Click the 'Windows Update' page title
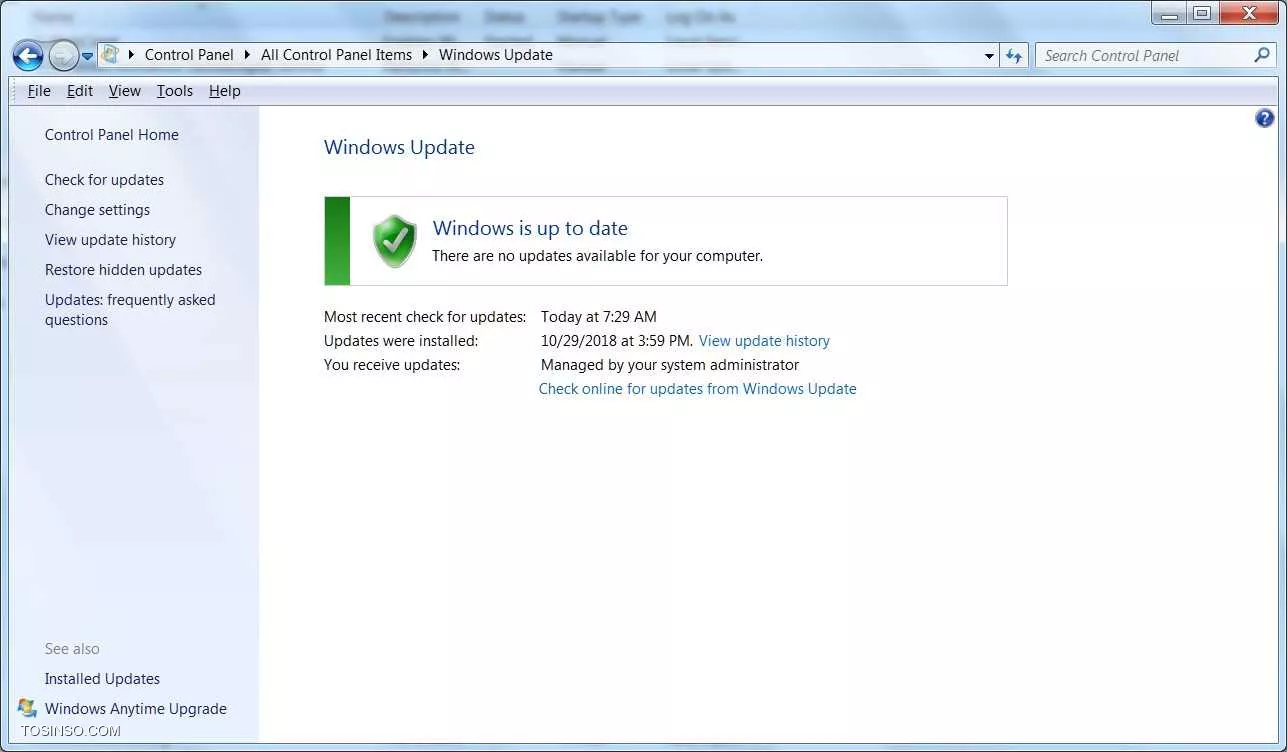This screenshot has width=1287, height=752. tap(399, 148)
